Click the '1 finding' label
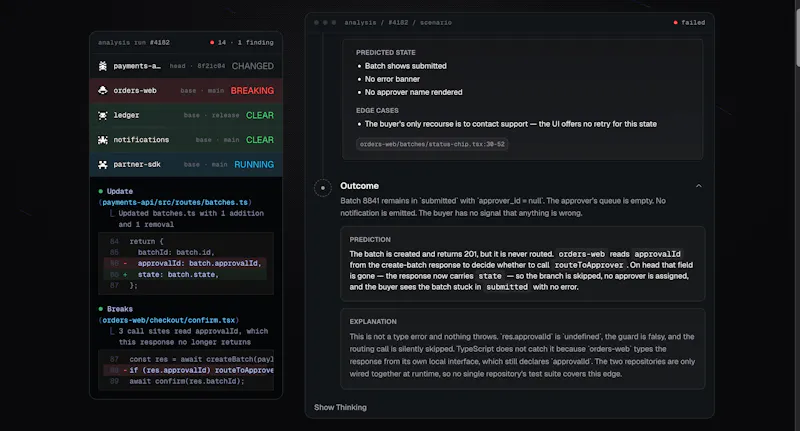 [256, 42]
